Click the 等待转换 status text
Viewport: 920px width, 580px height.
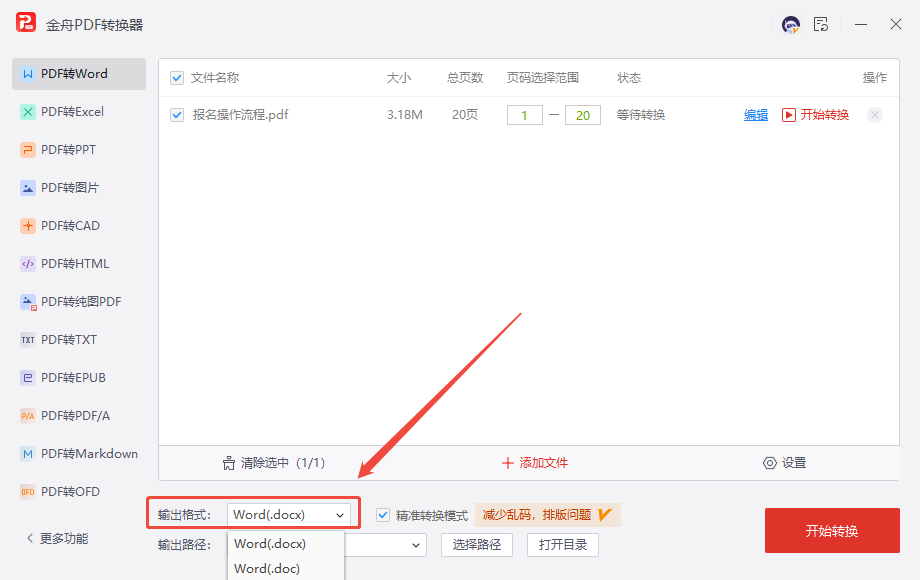point(641,115)
